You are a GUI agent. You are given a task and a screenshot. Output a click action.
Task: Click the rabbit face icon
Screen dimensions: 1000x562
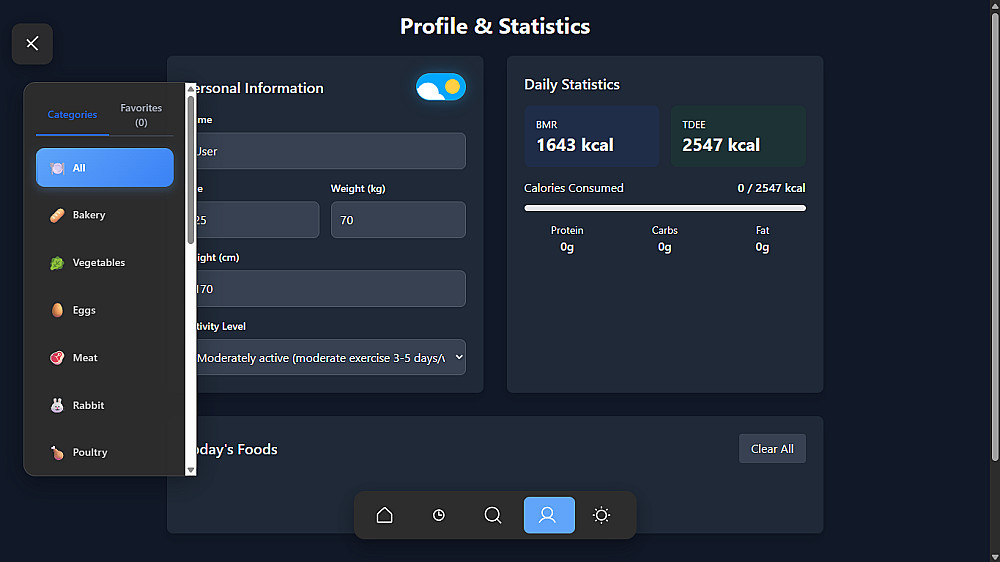(x=57, y=405)
